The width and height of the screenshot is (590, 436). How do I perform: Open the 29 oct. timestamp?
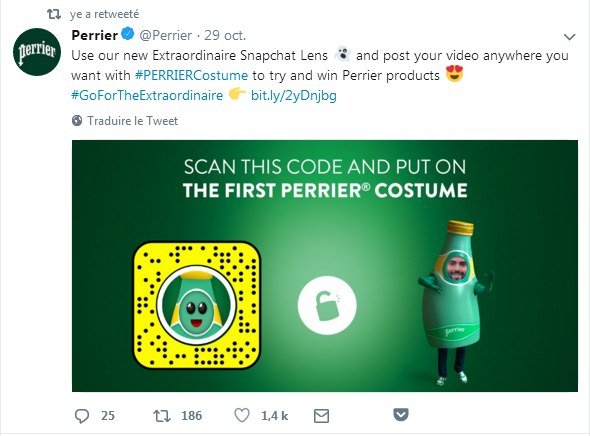(225, 35)
